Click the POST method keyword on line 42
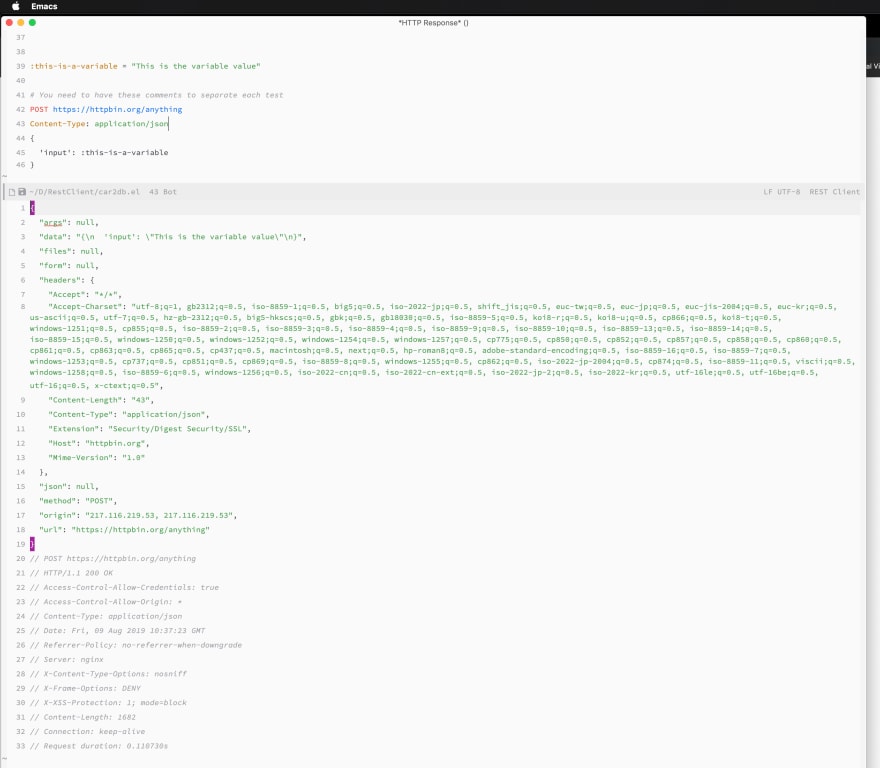Image resolution: width=880 pixels, height=768 pixels. click(39, 109)
